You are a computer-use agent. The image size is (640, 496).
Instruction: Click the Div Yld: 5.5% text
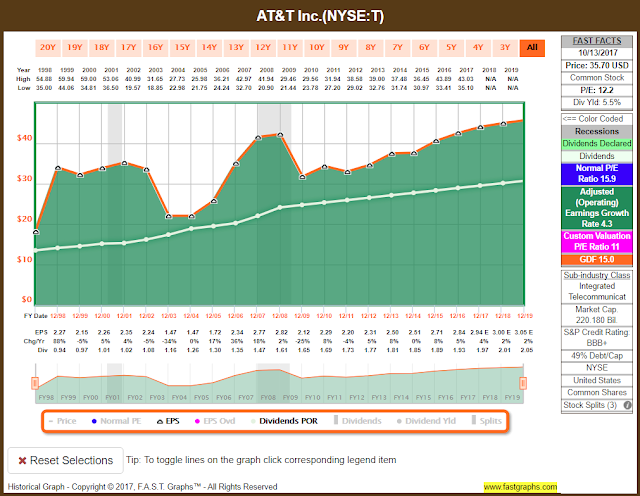pos(597,102)
